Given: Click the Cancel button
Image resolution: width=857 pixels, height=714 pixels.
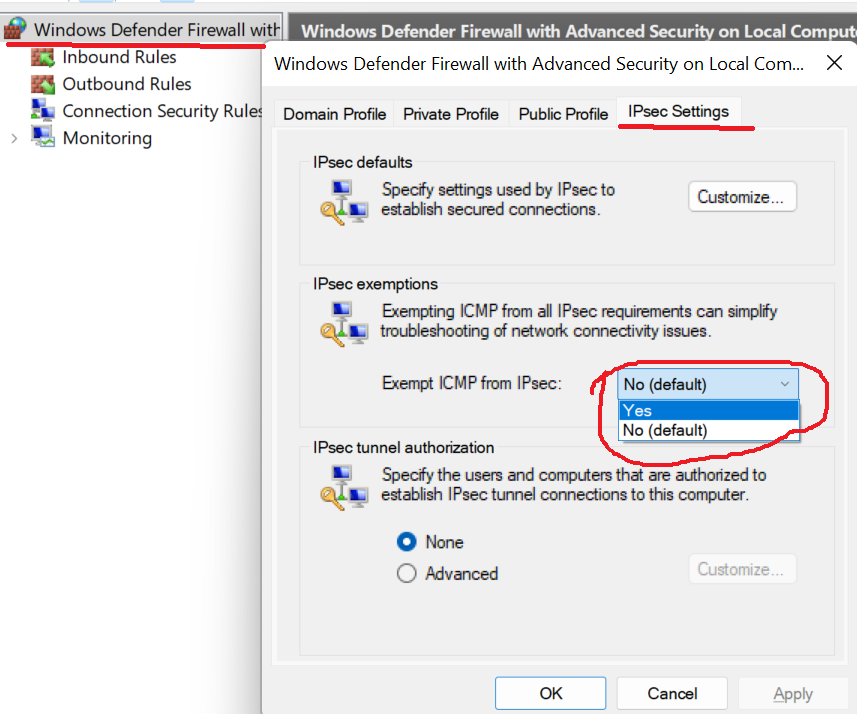Looking at the screenshot, I should click(671, 693).
